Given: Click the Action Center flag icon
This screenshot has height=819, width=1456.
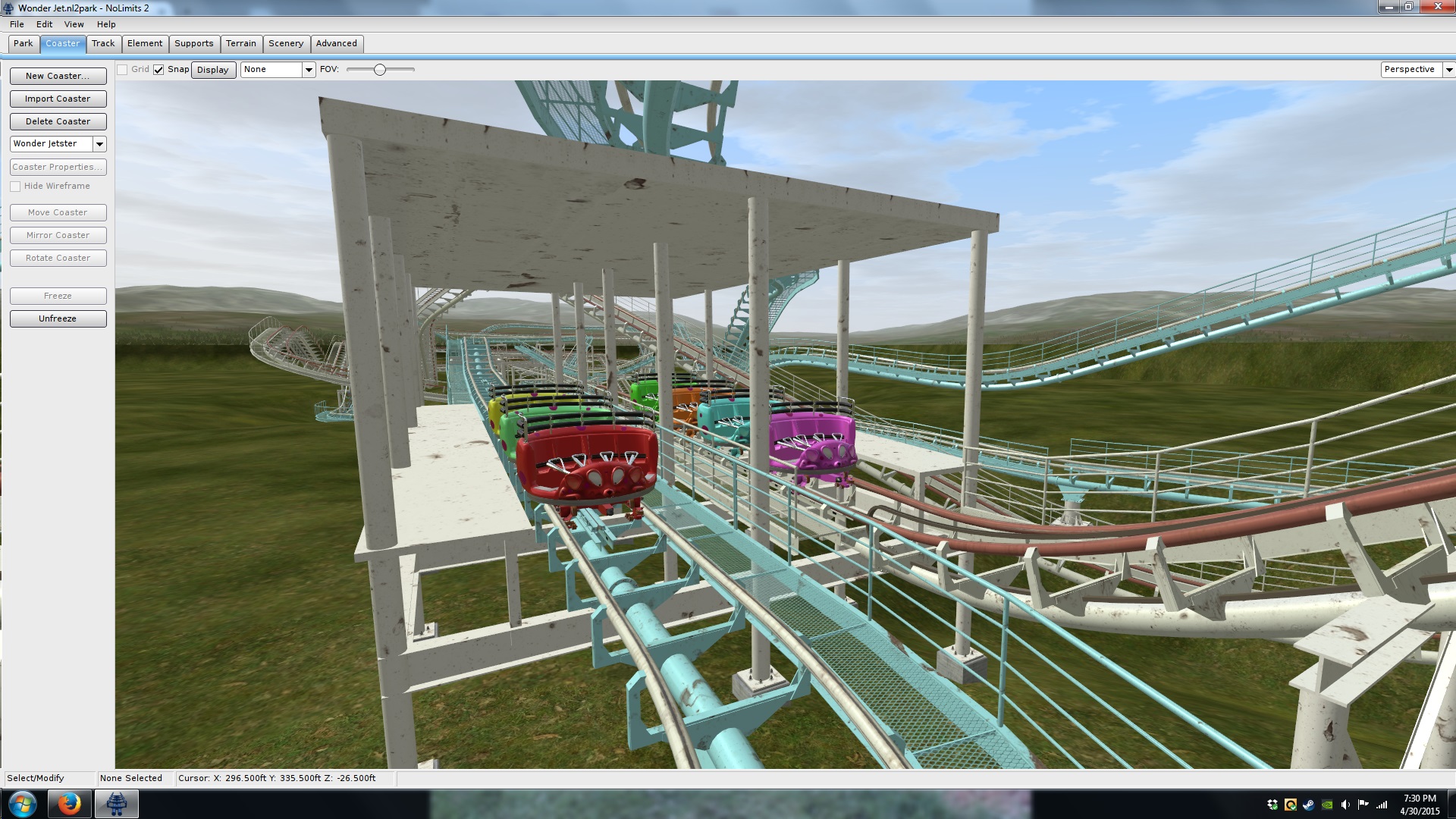Looking at the screenshot, I should point(1363,805).
